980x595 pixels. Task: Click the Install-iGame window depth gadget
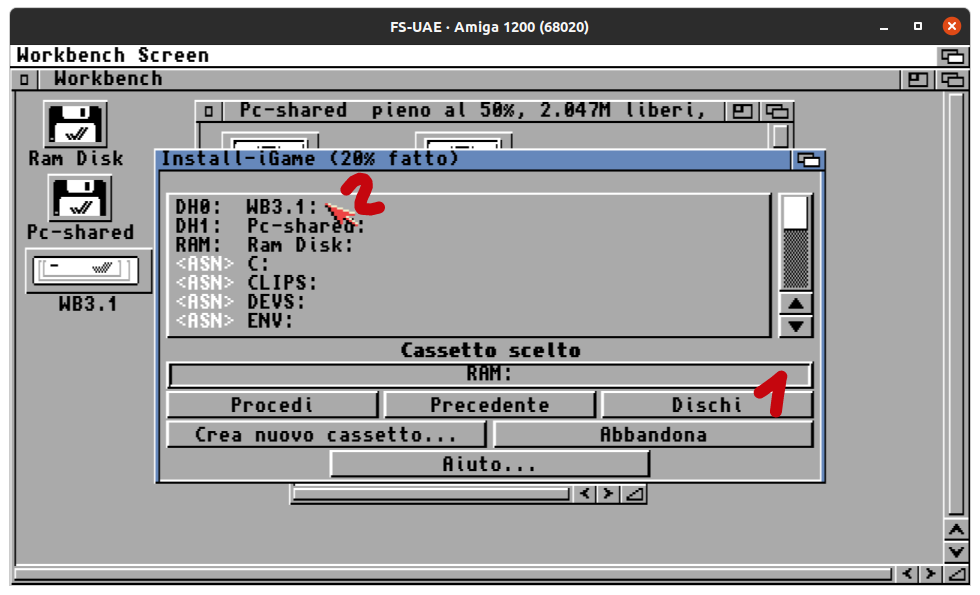pos(808,160)
